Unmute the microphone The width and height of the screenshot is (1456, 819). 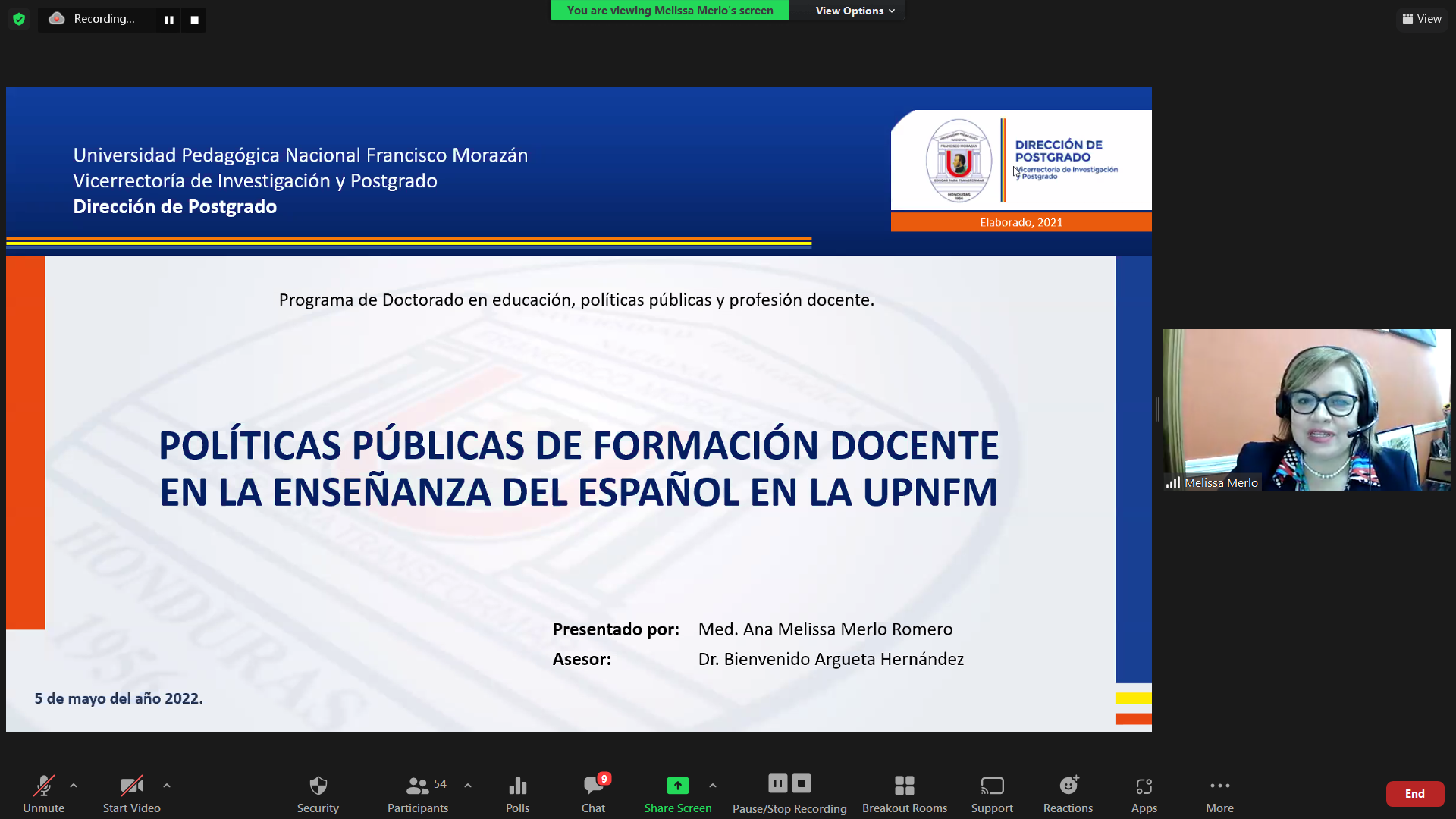[43, 793]
